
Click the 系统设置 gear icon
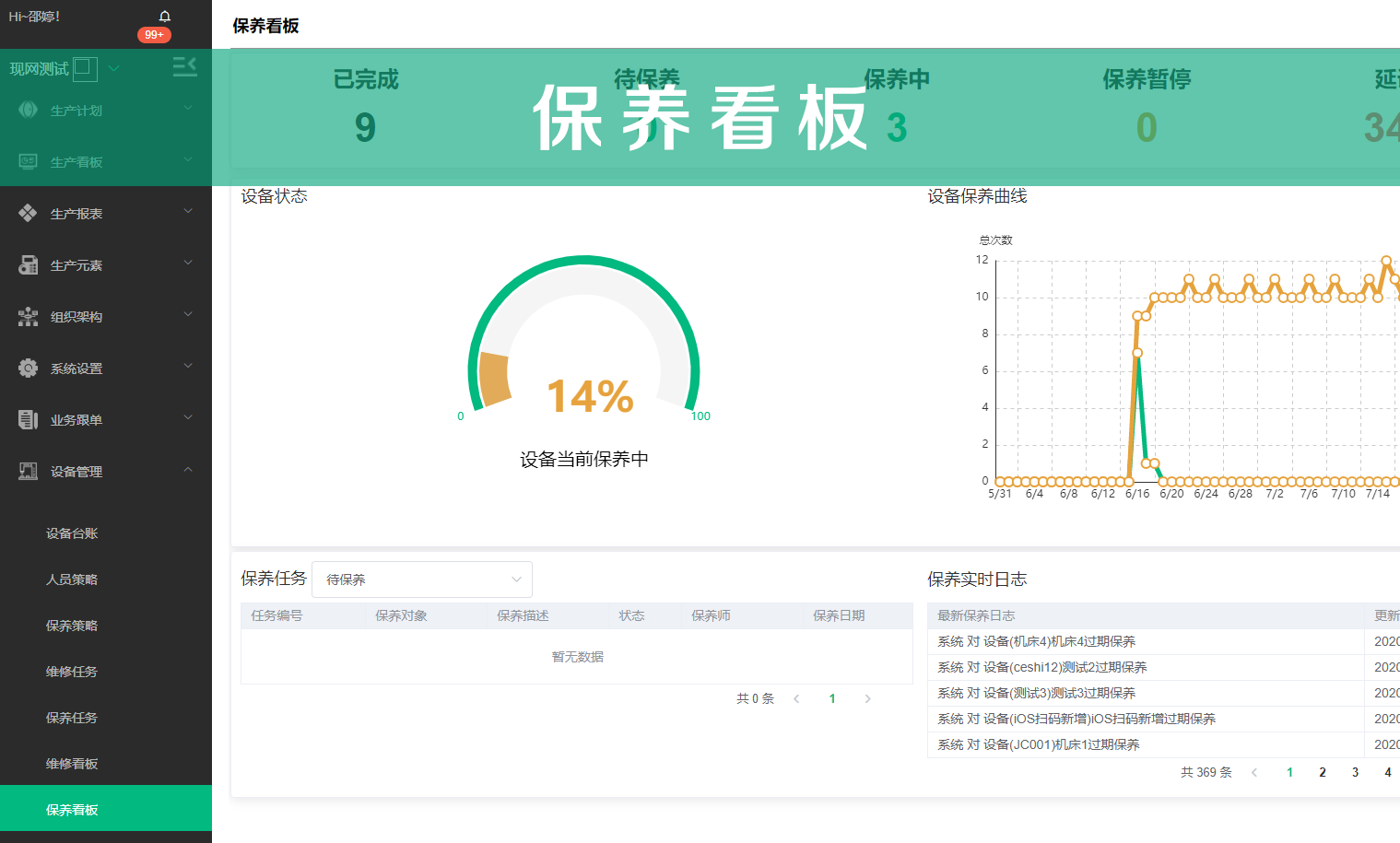pos(28,369)
